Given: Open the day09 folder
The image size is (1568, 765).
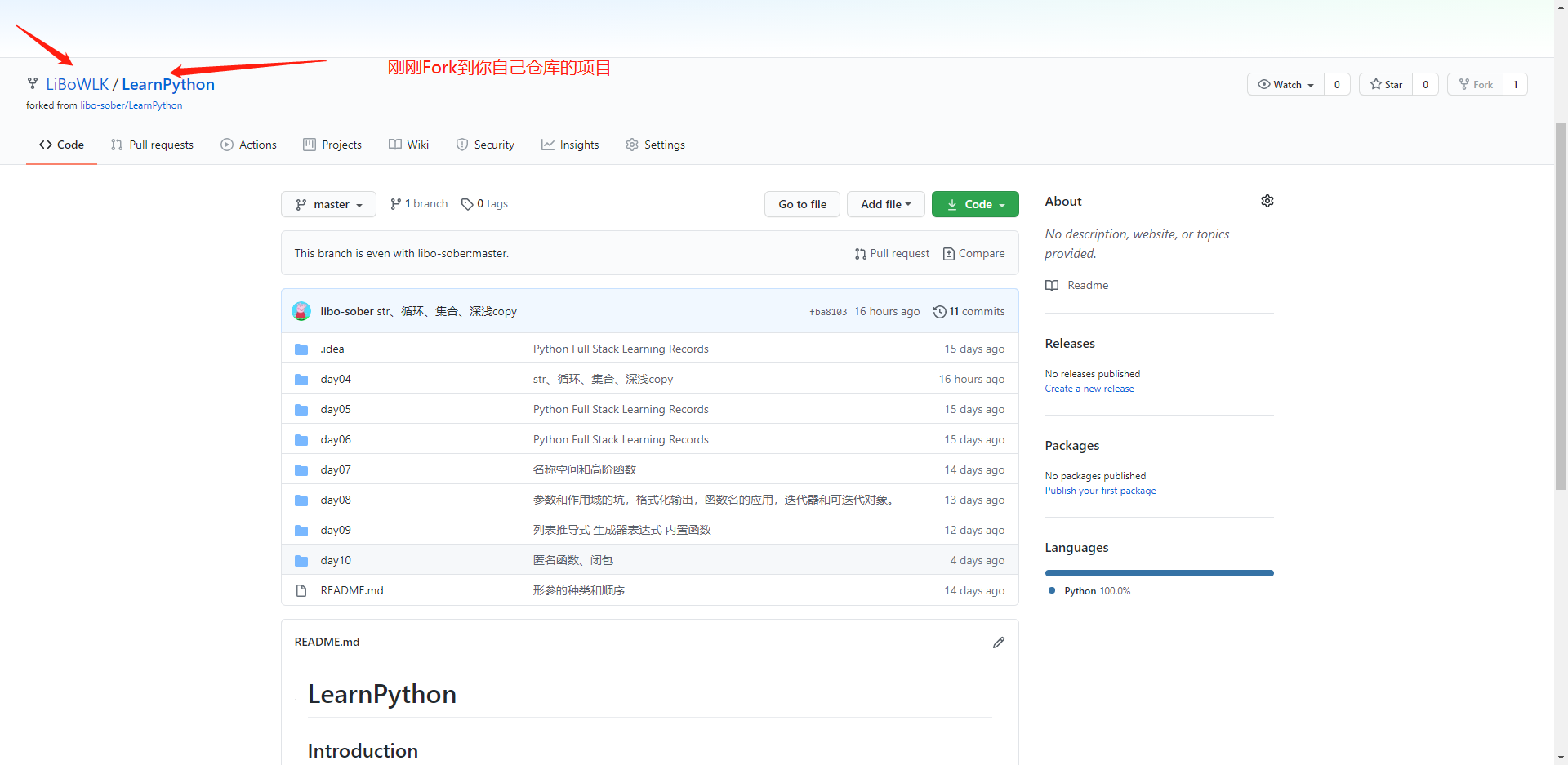Looking at the screenshot, I should pyautogui.click(x=336, y=530).
